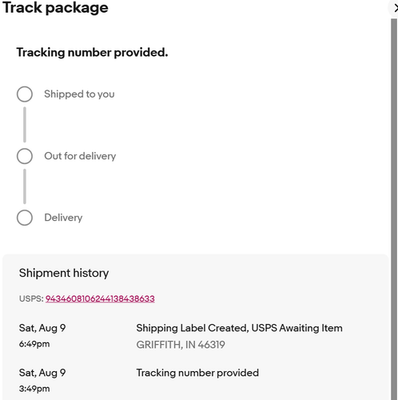Click the Sat, Aug 9 date above 6:49pm

click(x=42, y=328)
